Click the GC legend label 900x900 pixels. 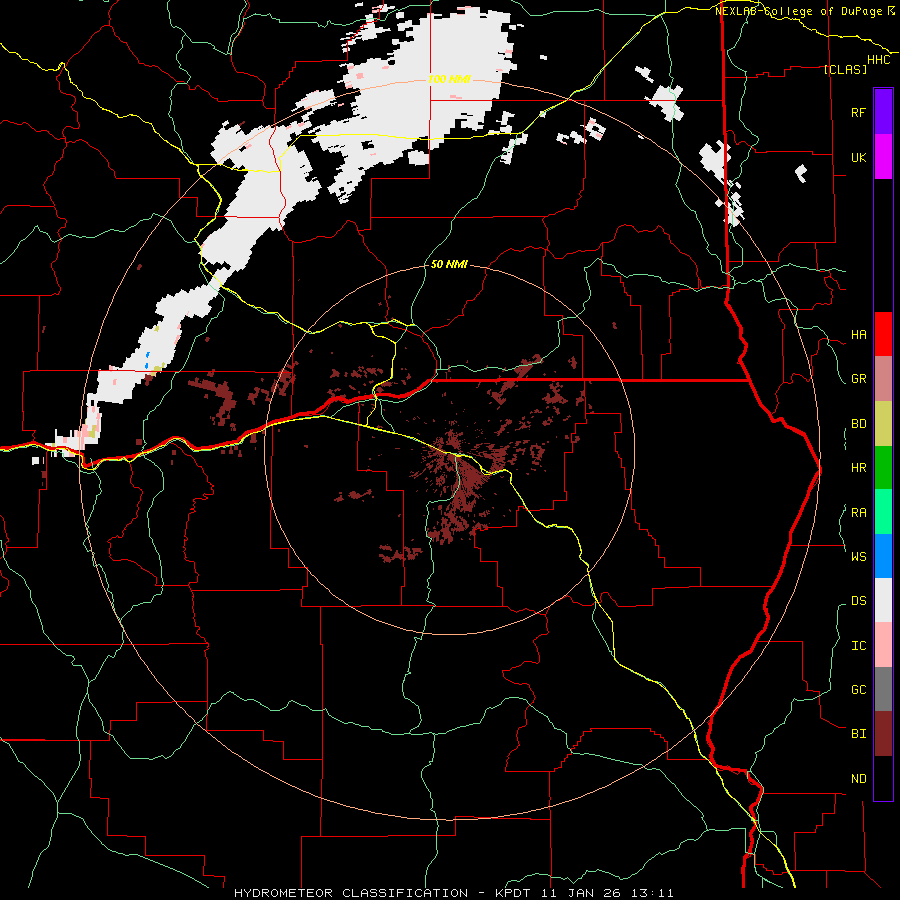tap(858, 689)
